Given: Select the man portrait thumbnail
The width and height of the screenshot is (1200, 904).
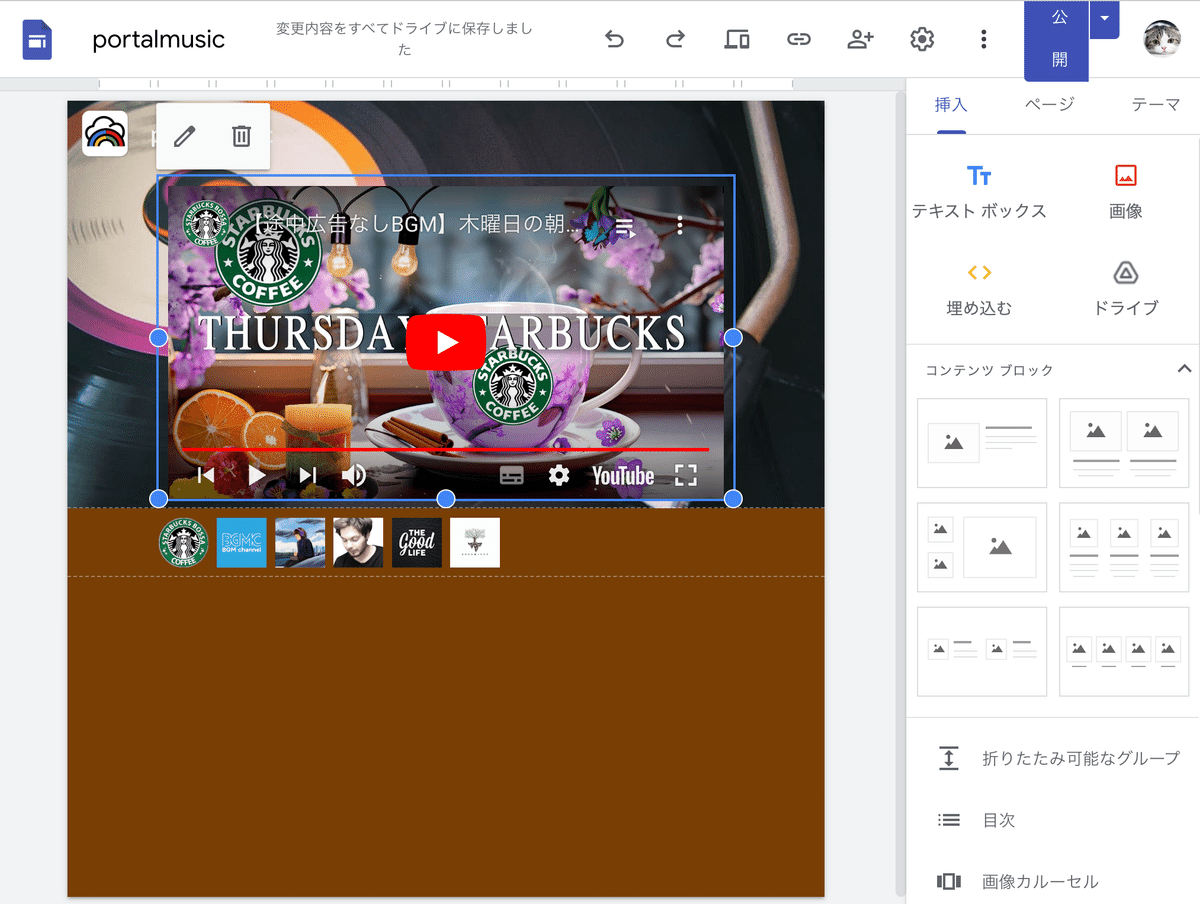Looking at the screenshot, I should tap(358, 543).
